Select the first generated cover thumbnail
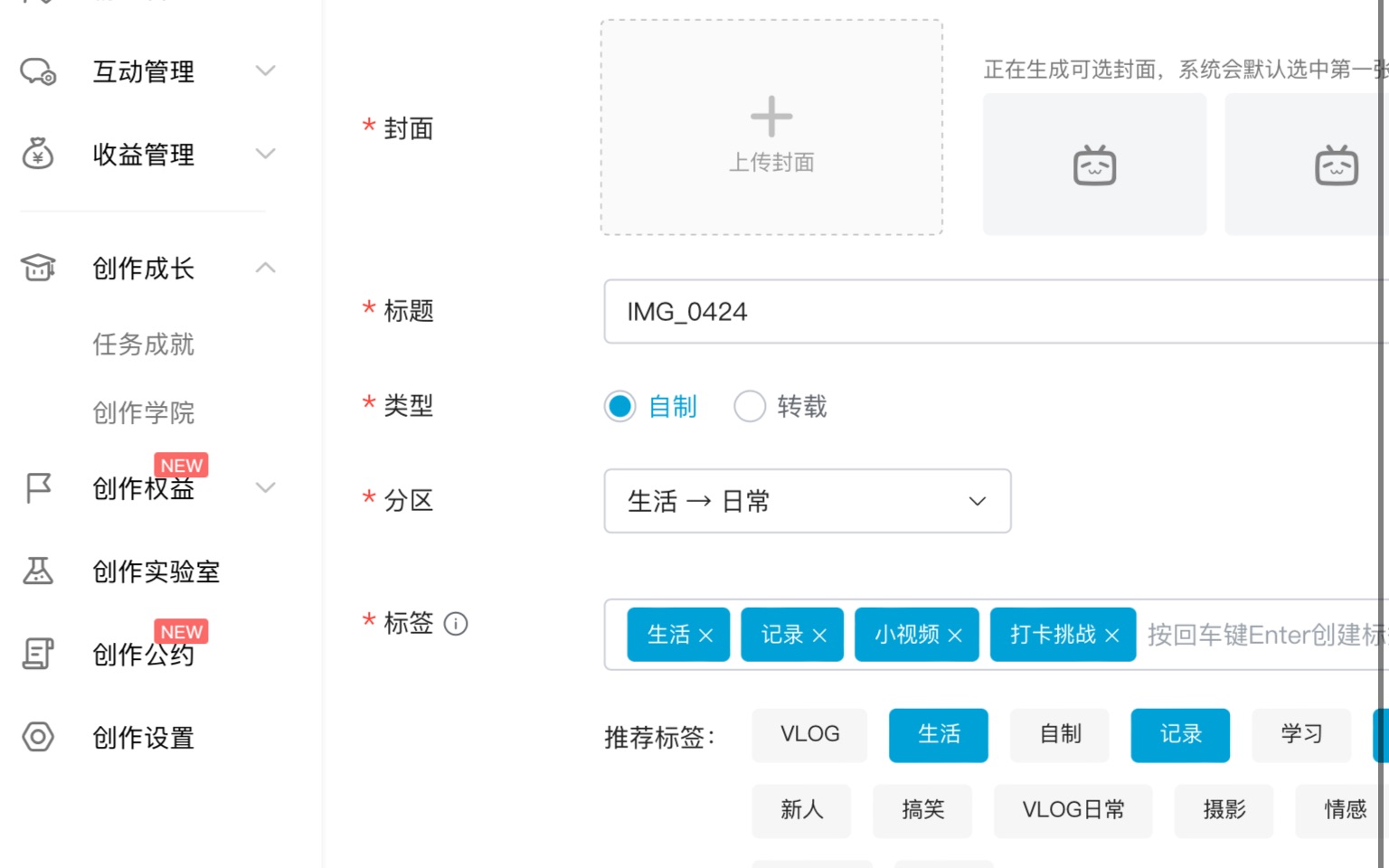Viewport: 1389px width, 868px height. point(1094,165)
